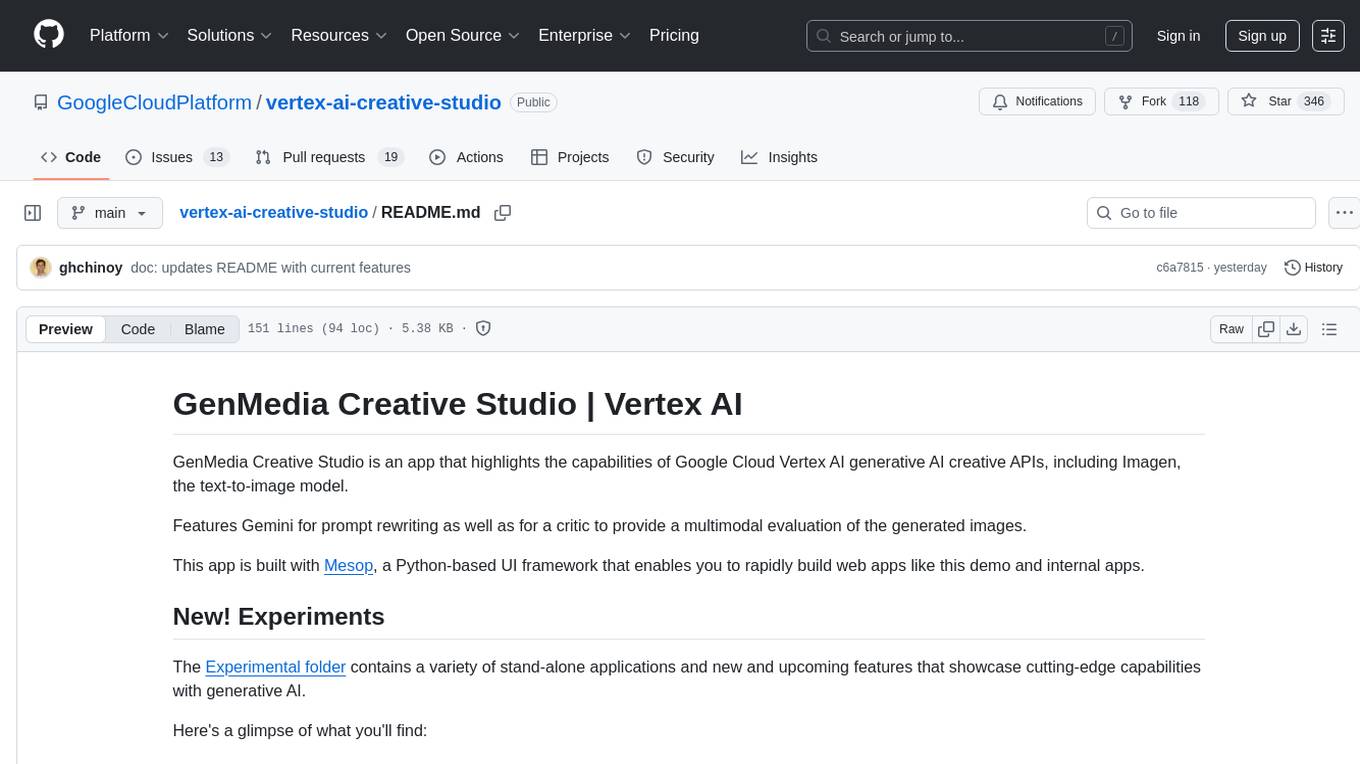Switch to the Projects tab
Image resolution: width=1360 pixels, height=764 pixels.
570,157
